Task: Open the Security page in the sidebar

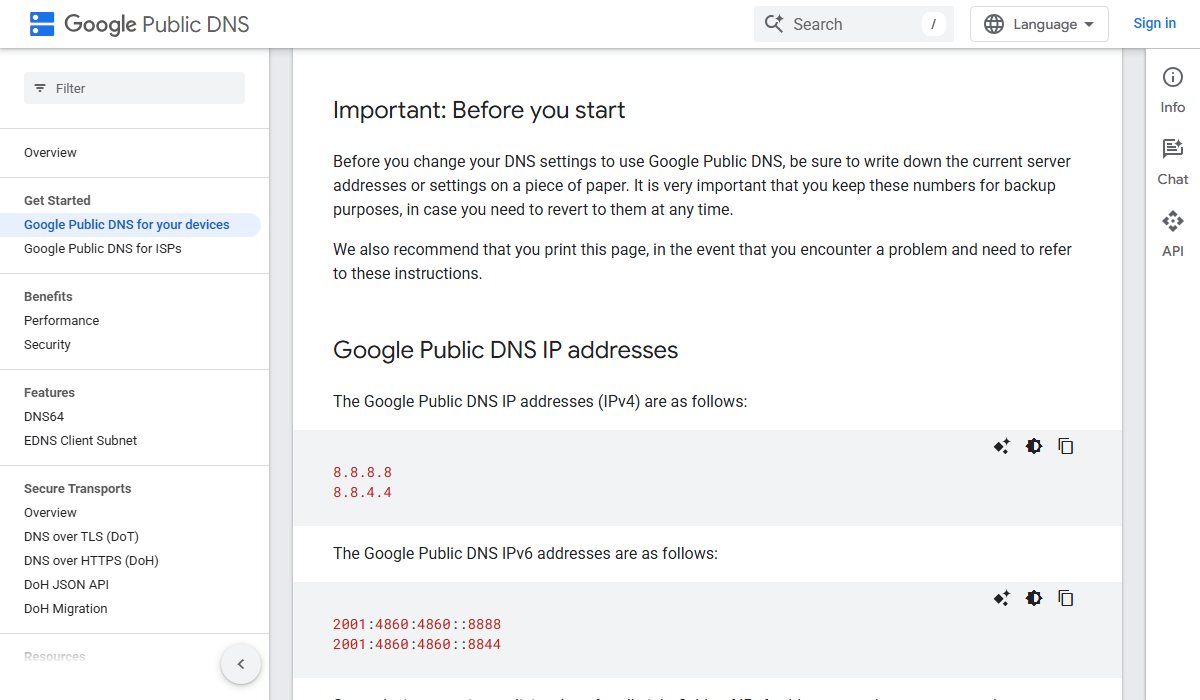Action: 47,345
